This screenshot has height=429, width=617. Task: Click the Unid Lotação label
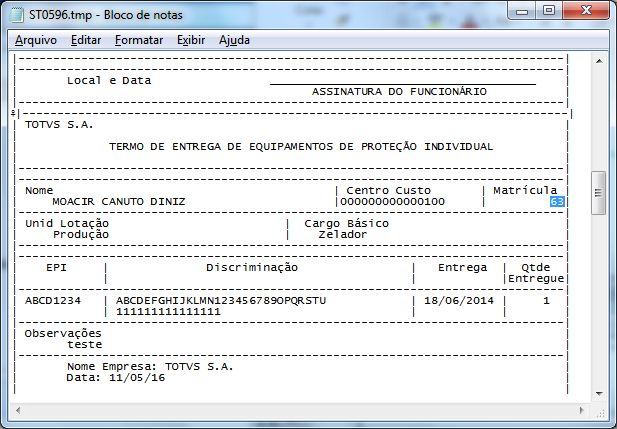coord(67,224)
